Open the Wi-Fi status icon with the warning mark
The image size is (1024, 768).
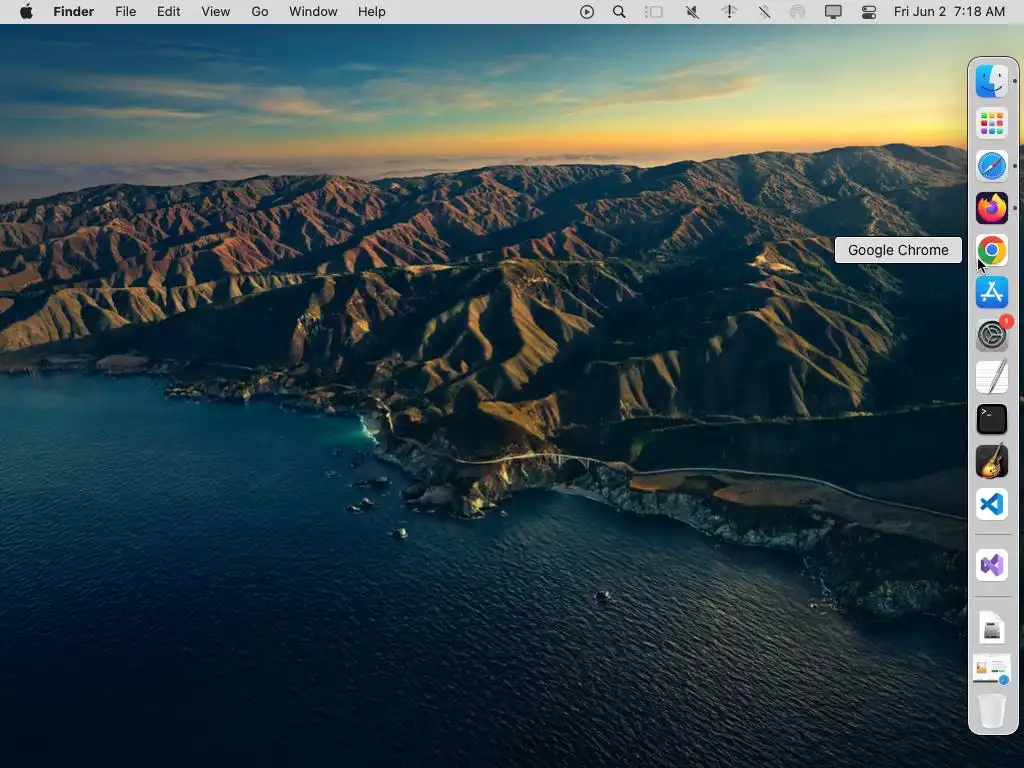click(729, 12)
